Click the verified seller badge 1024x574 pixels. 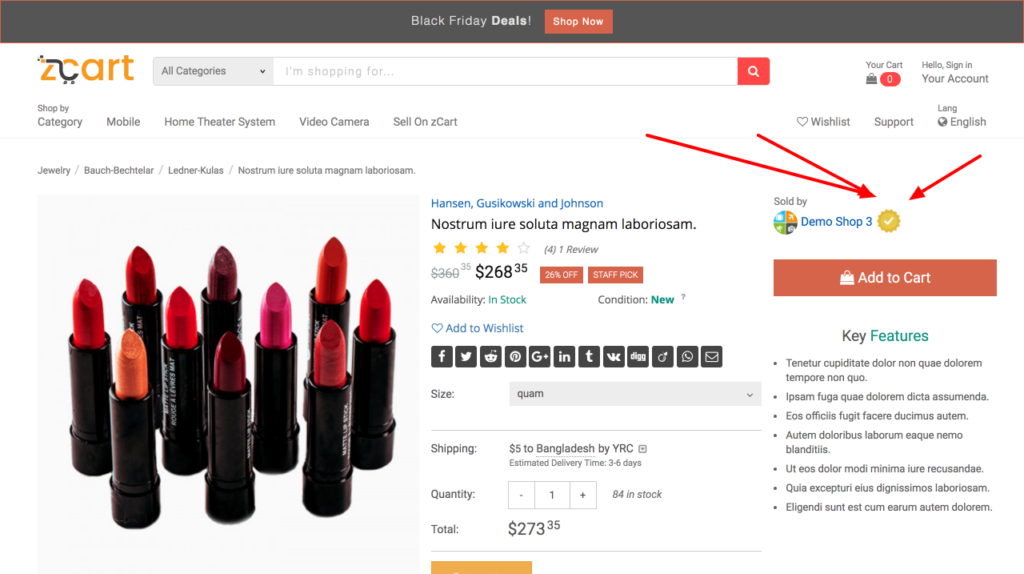point(889,222)
